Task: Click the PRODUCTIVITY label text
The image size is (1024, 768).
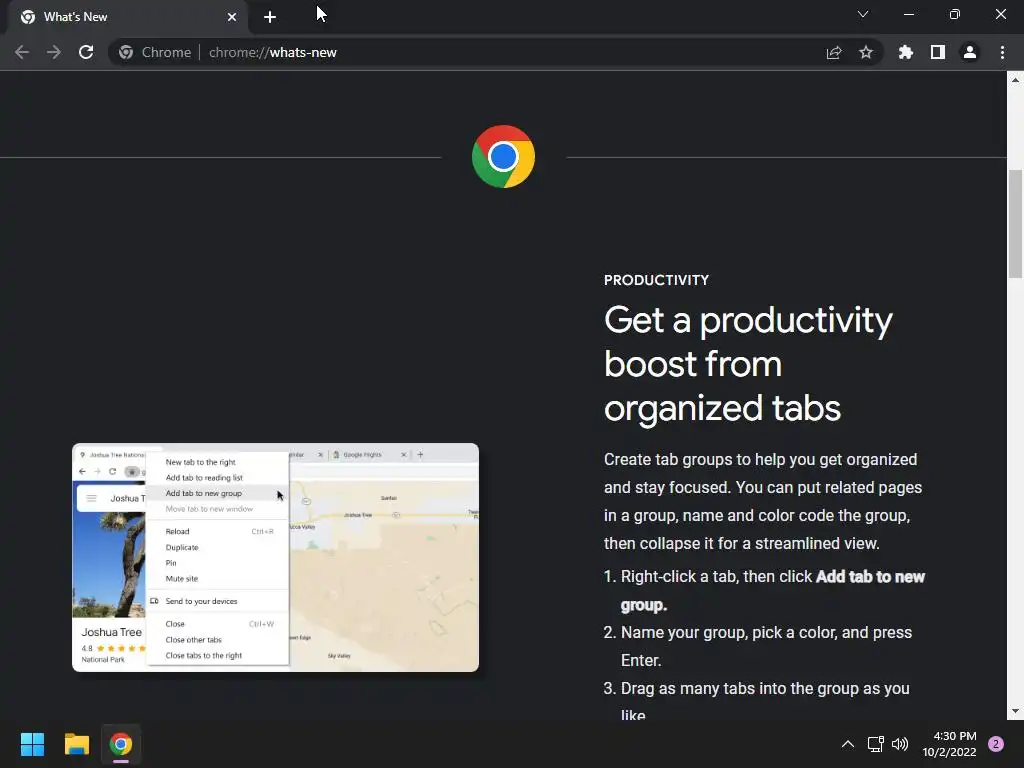Action: (x=656, y=280)
